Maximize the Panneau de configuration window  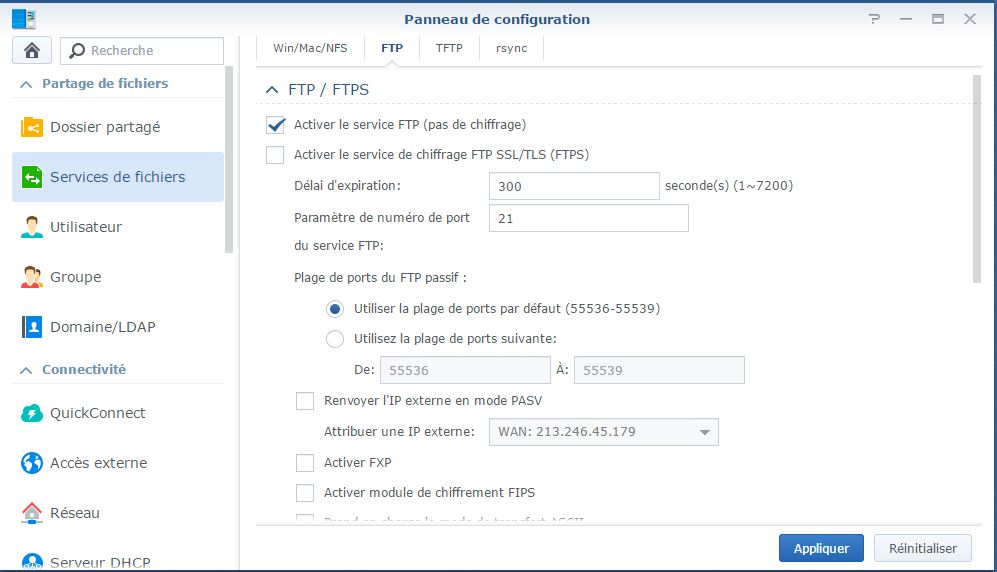[x=938, y=19]
